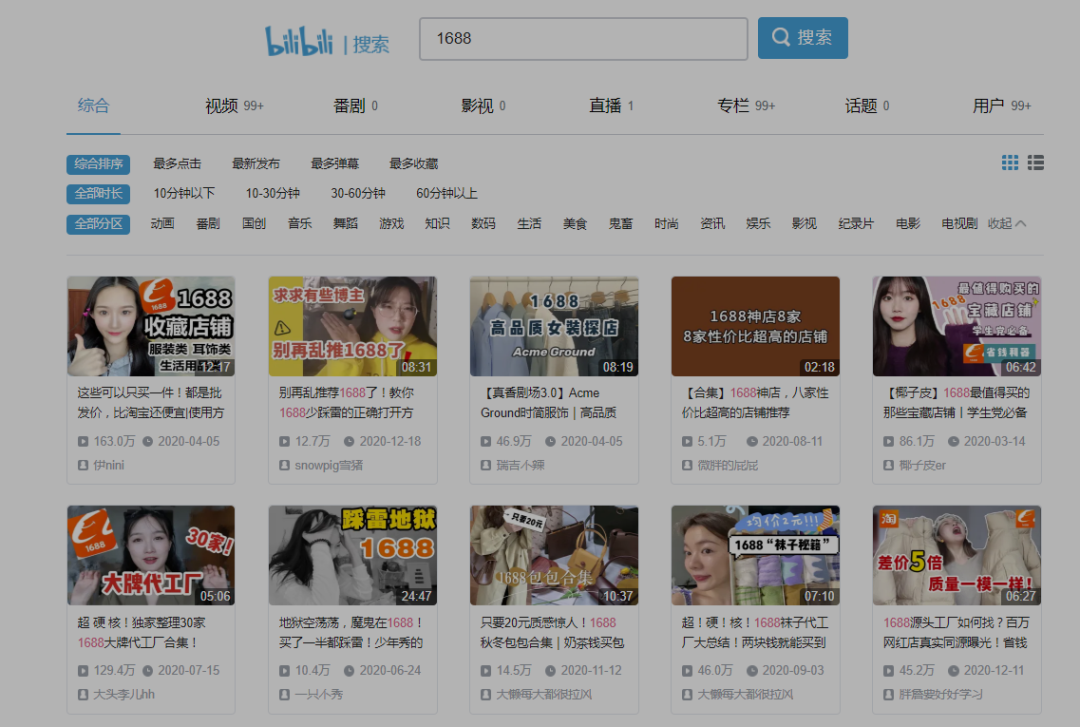Filter by 生活 category
The height and width of the screenshot is (727, 1080).
[529, 224]
